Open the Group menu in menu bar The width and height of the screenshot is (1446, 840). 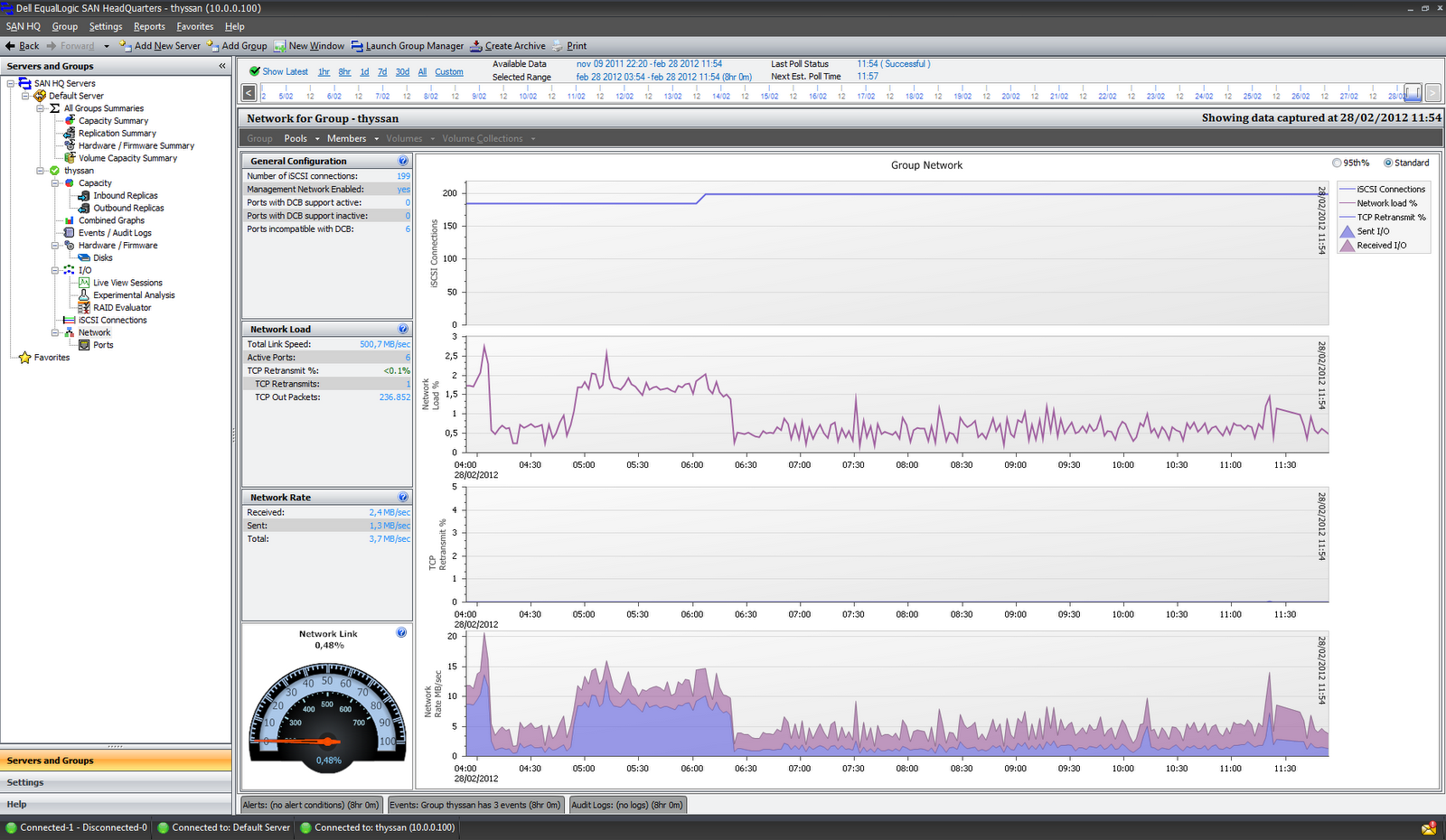coord(65,26)
